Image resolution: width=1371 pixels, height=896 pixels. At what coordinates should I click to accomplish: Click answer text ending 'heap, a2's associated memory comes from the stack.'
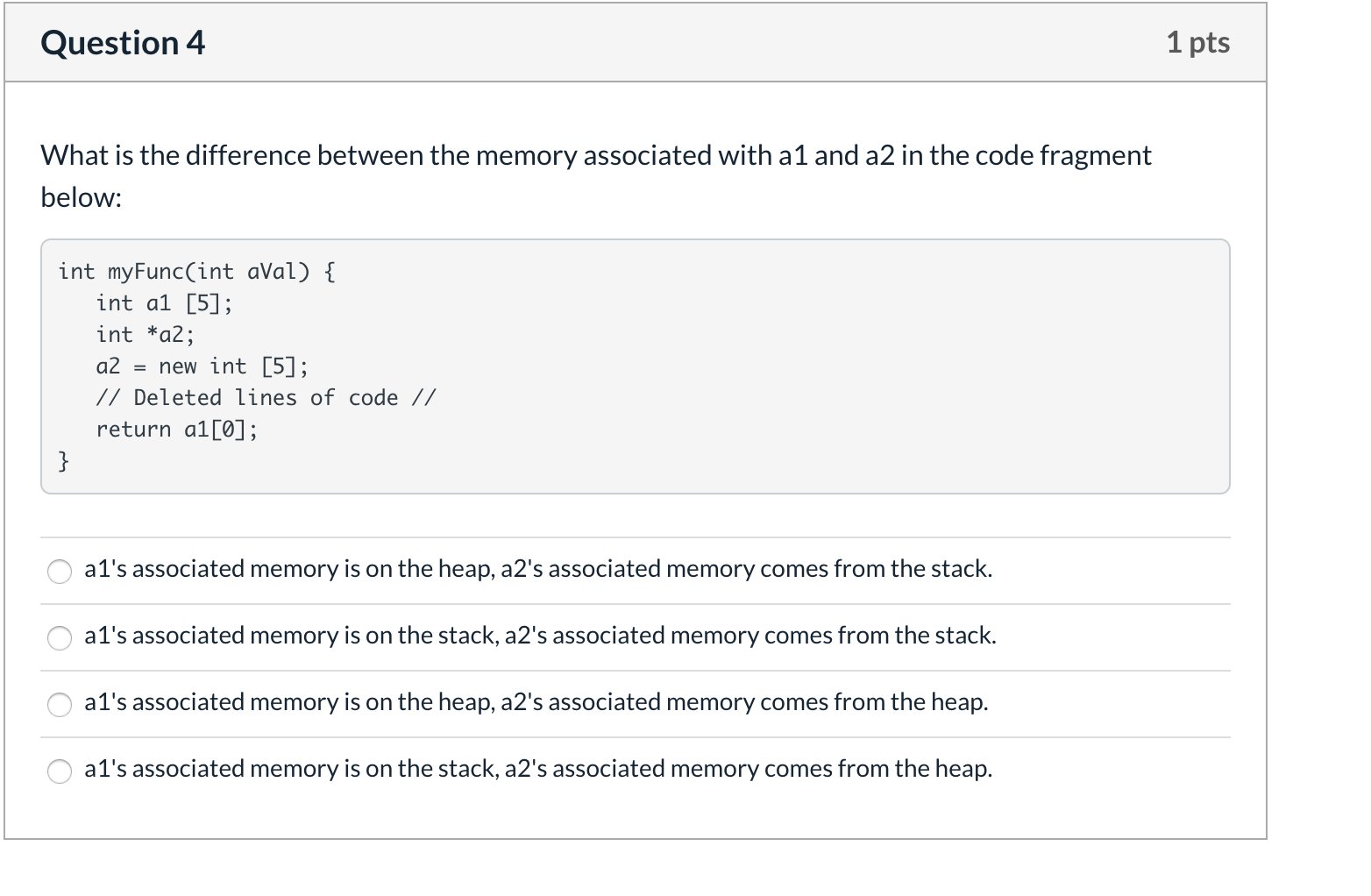click(x=538, y=569)
